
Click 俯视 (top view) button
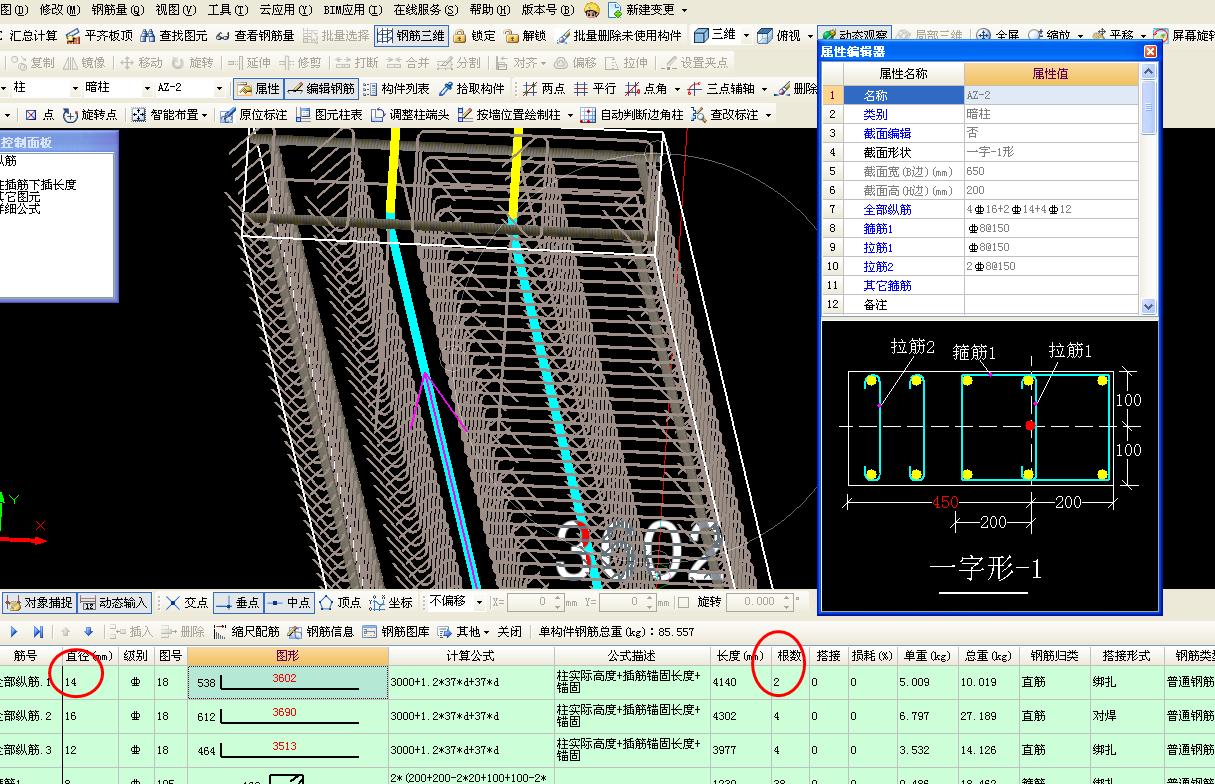780,35
